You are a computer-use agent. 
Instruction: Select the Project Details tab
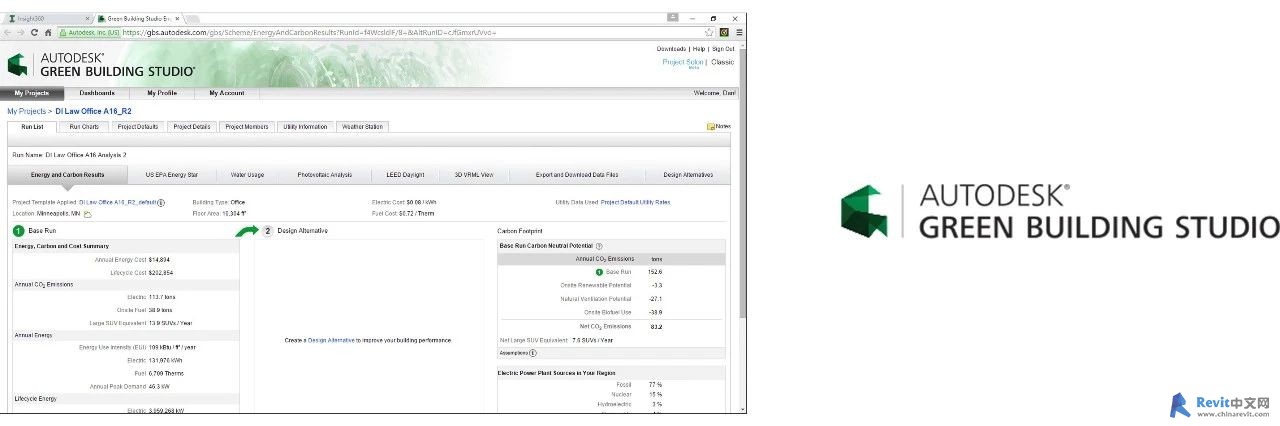pos(192,127)
